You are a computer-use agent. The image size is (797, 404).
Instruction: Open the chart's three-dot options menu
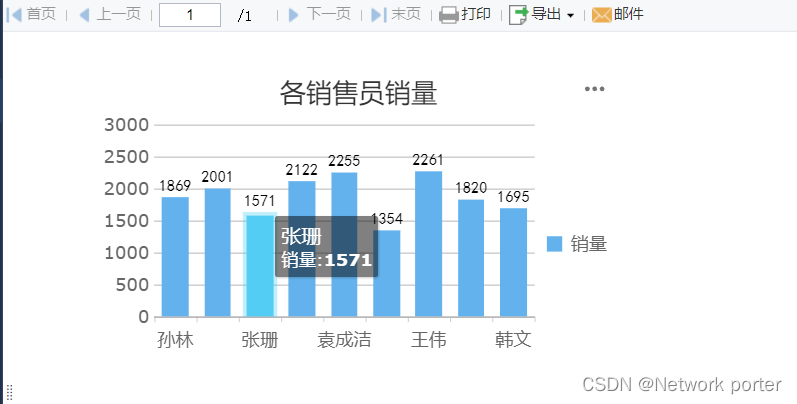point(594,89)
